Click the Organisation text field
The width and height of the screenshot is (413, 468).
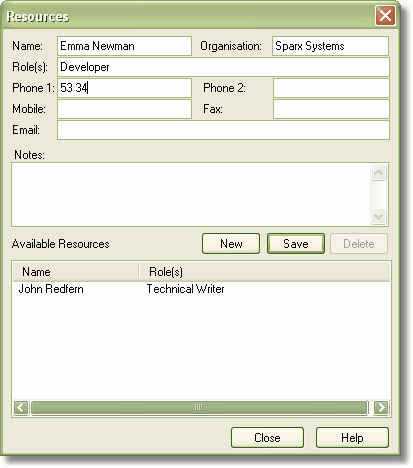[330, 46]
